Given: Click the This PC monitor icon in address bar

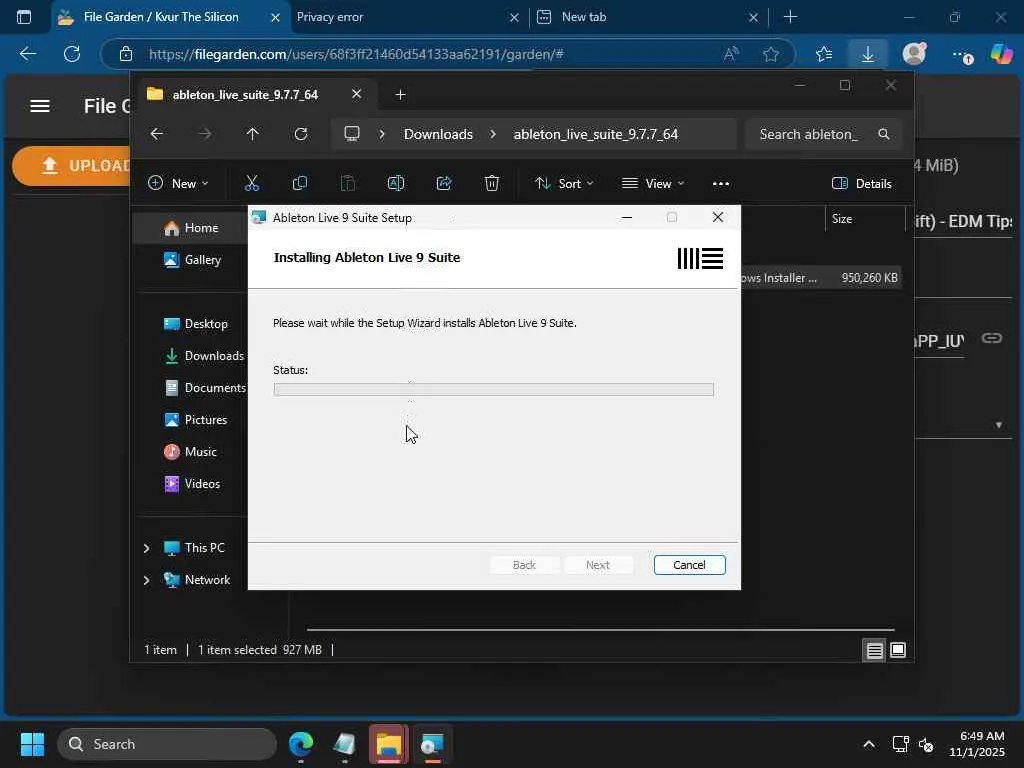Looking at the screenshot, I should pos(352,134).
